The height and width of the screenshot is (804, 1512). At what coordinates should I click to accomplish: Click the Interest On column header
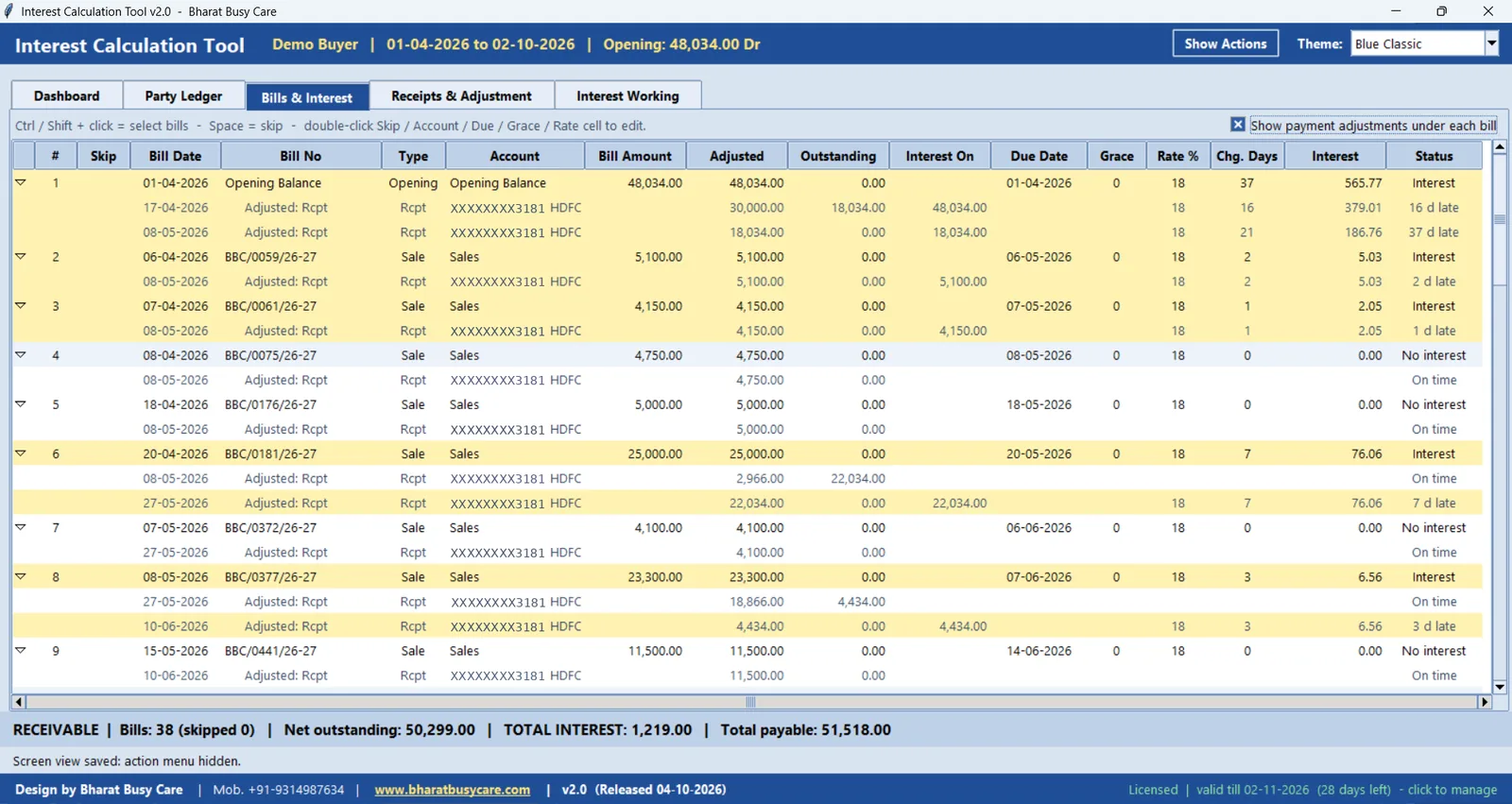(939, 156)
